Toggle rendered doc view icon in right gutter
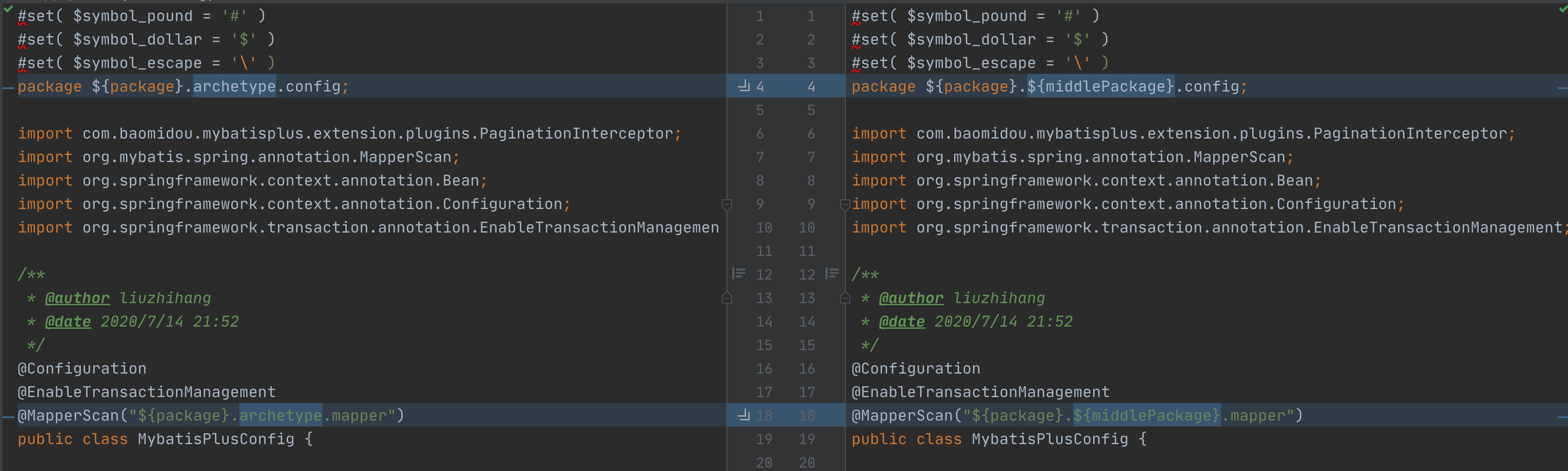This screenshot has width=1568, height=471. click(831, 274)
